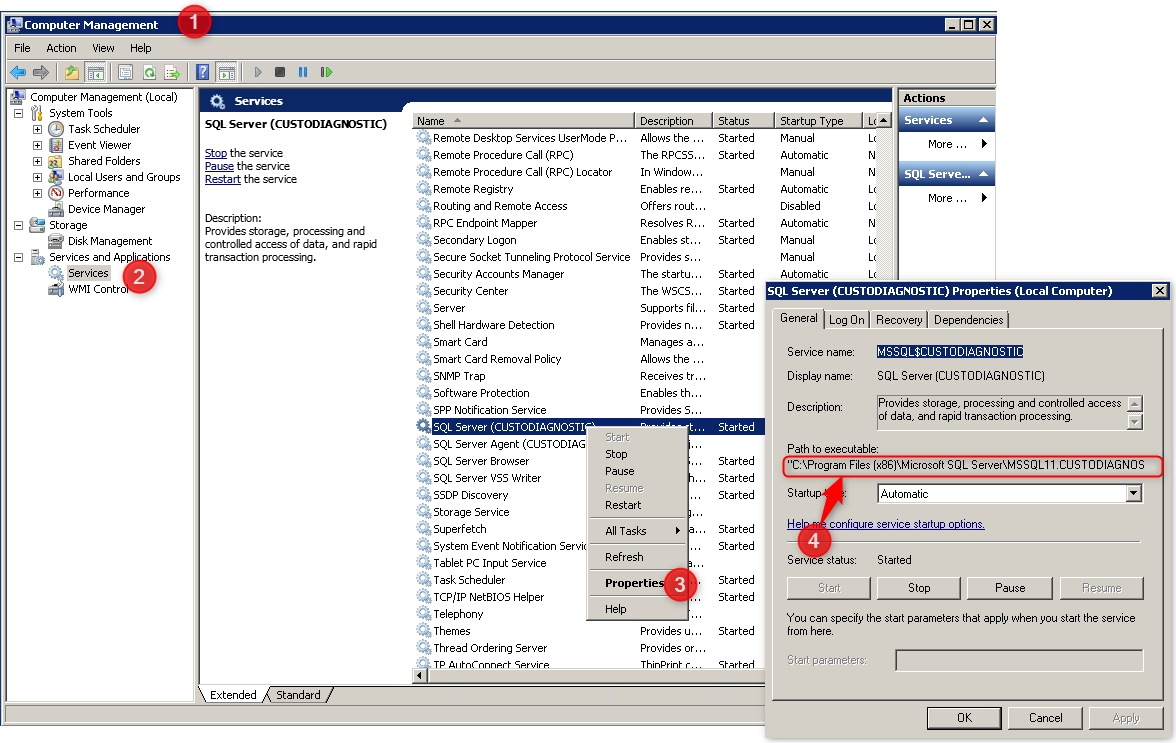This screenshot has height=743, width=1176.
Task: Sort services by Name column header
Action: pyautogui.click(x=523, y=121)
